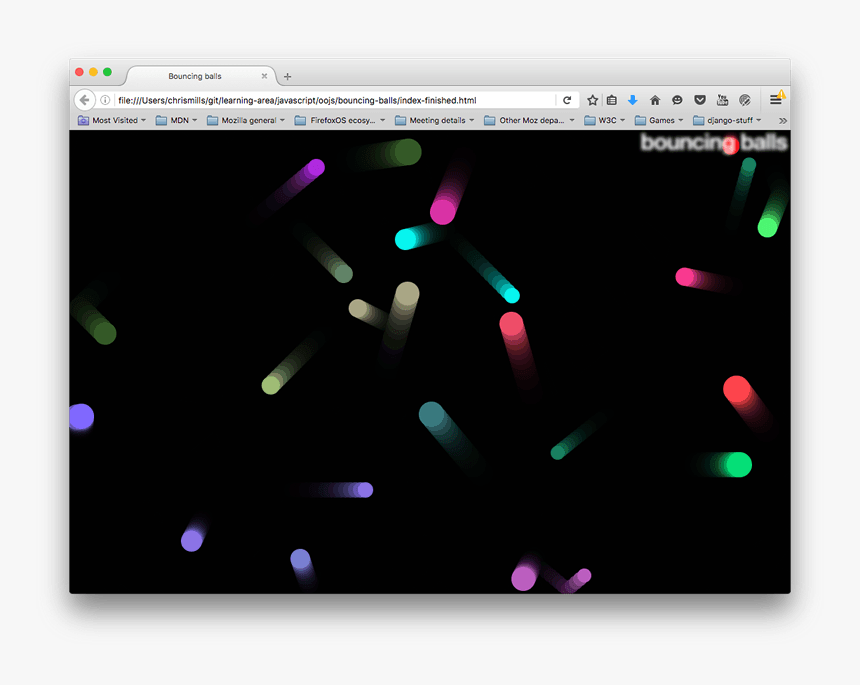
Task: Bookmark this page using the star icon
Action: click(592, 99)
